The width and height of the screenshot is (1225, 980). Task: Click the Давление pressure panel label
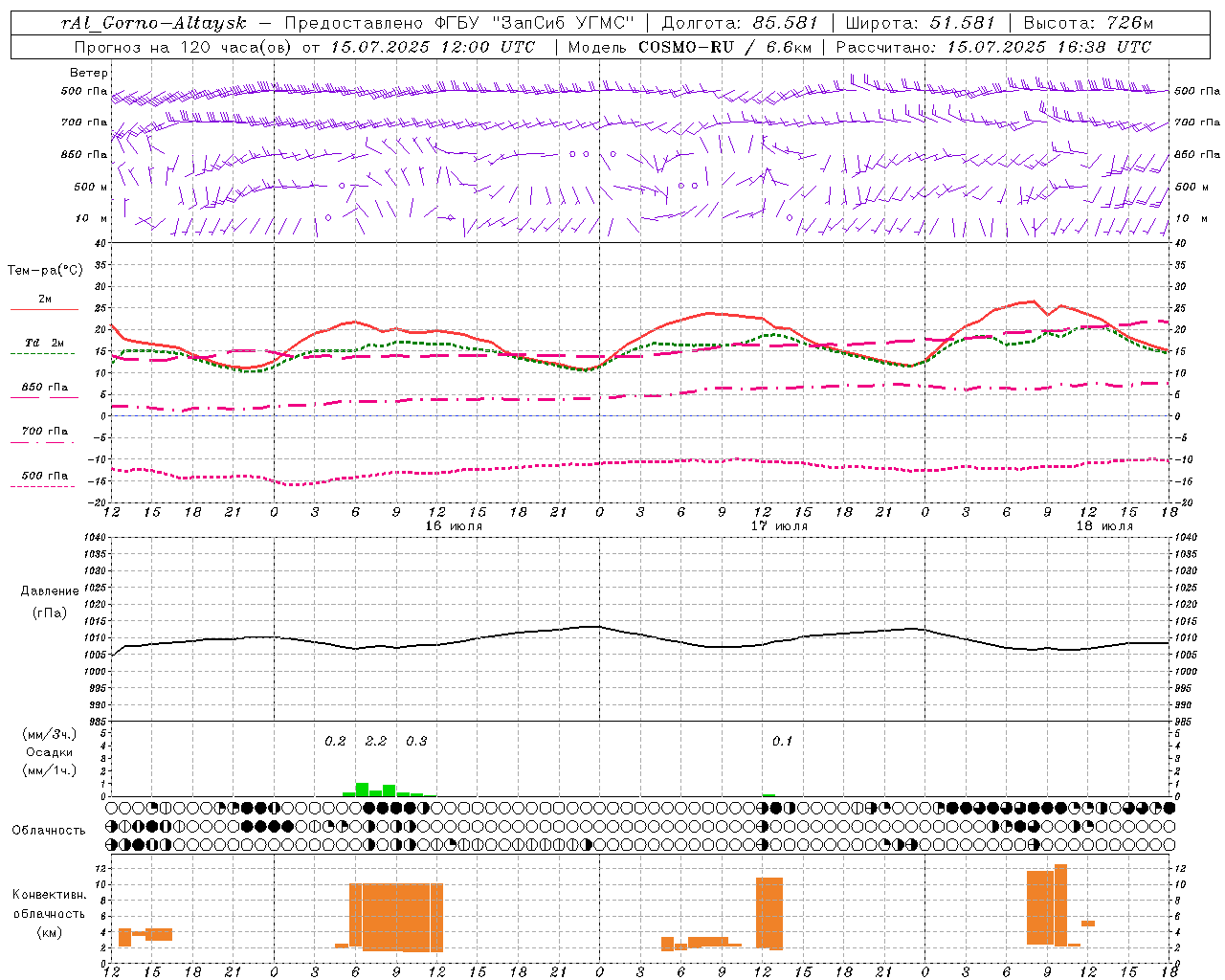tap(49, 591)
